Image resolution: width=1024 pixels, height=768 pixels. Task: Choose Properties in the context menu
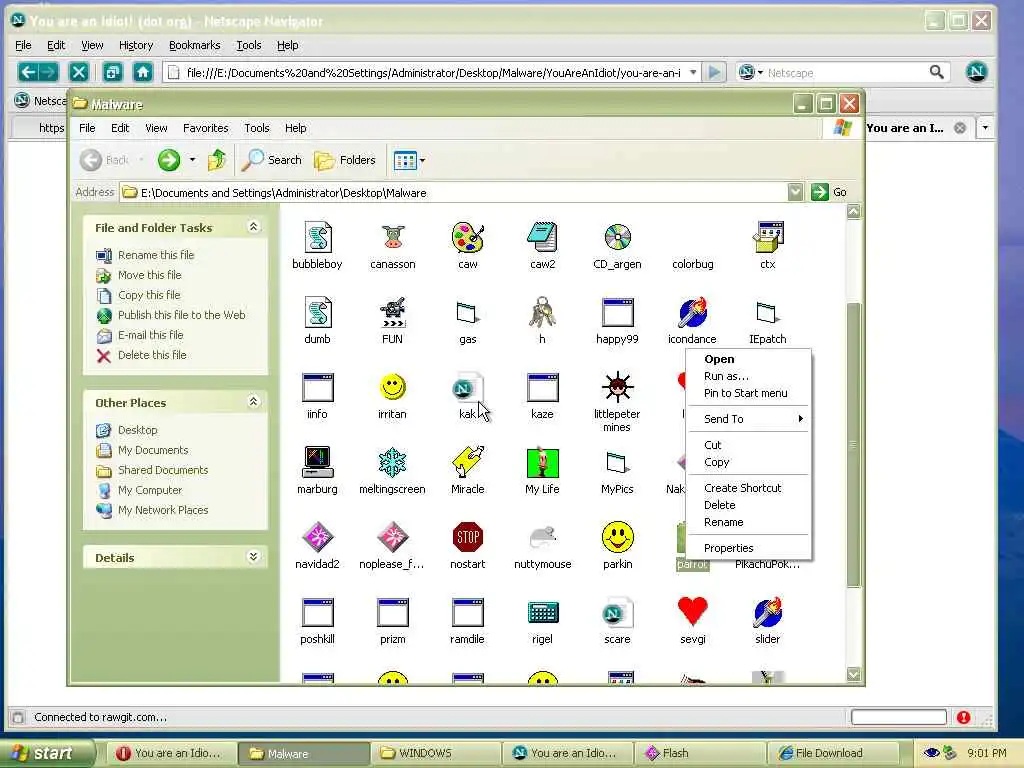748,548
